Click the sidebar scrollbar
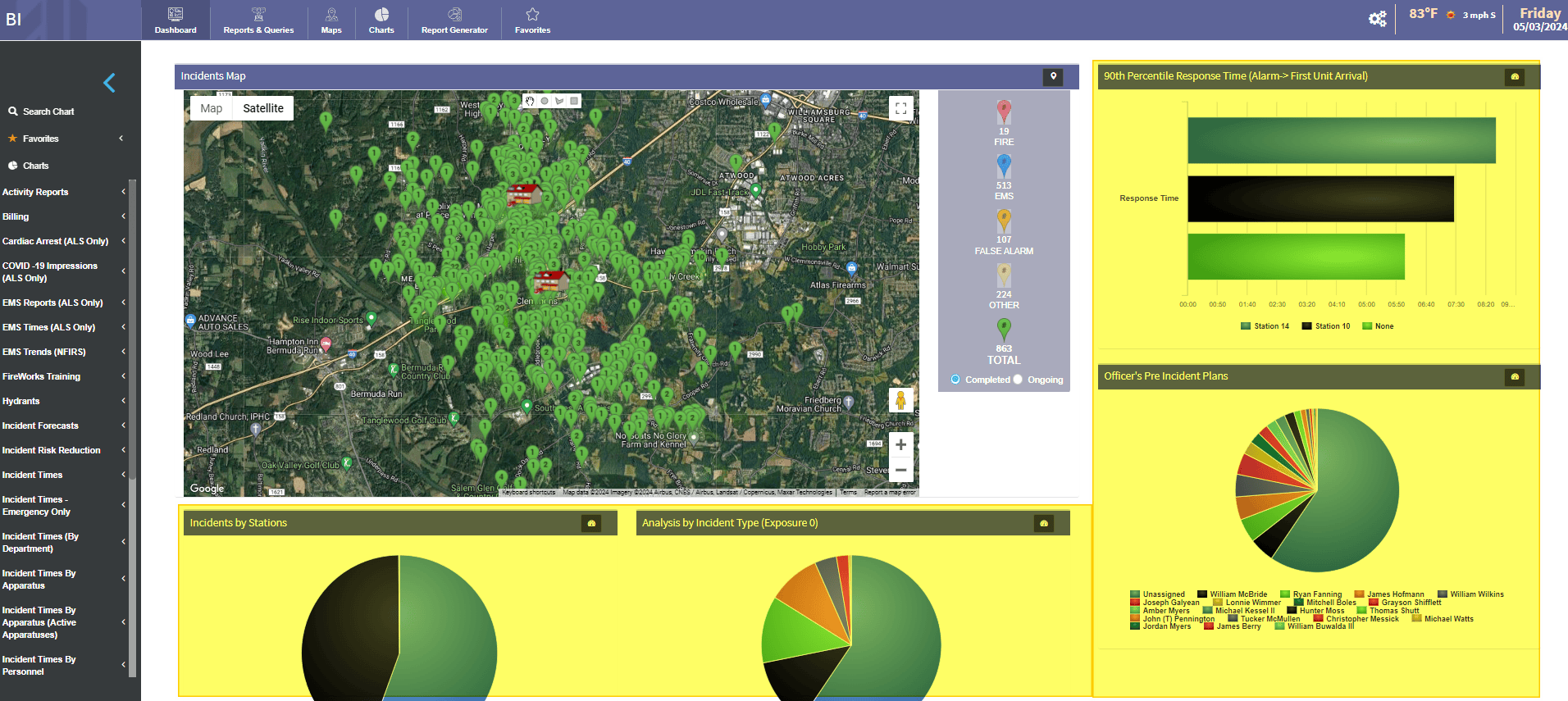The width and height of the screenshot is (1568, 701). pyautogui.click(x=132, y=328)
